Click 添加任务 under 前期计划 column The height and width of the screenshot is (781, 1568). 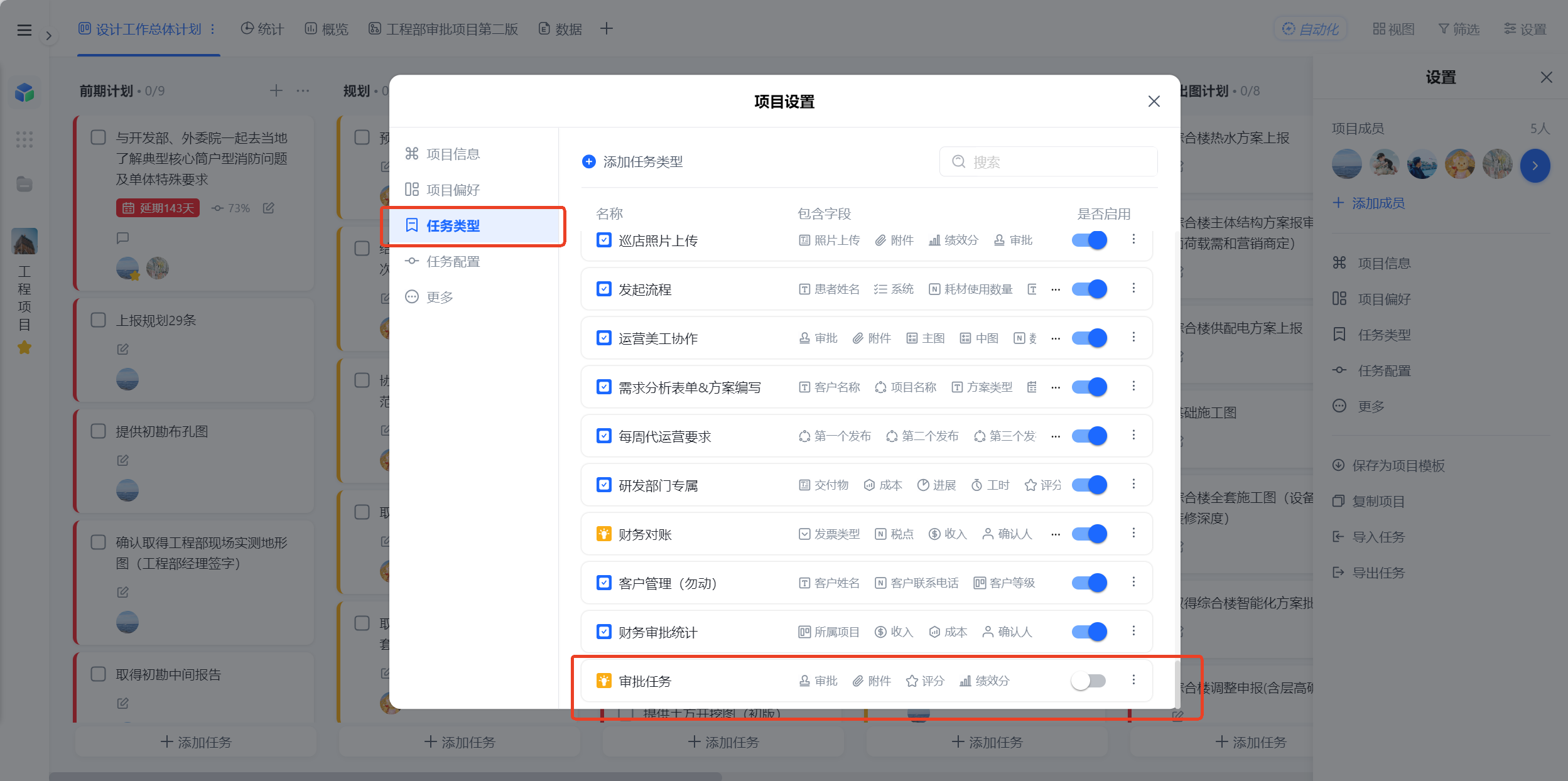(196, 742)
